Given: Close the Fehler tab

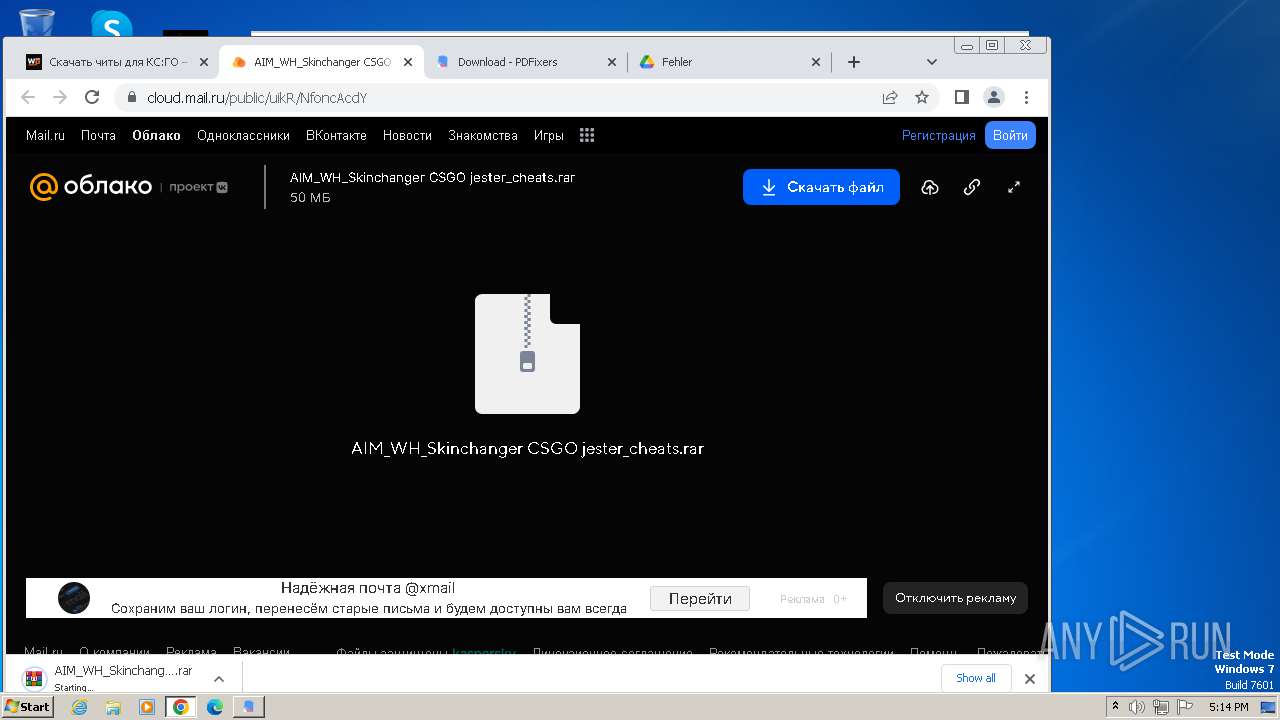Looking at the screenshot, I should pos(816,62).
